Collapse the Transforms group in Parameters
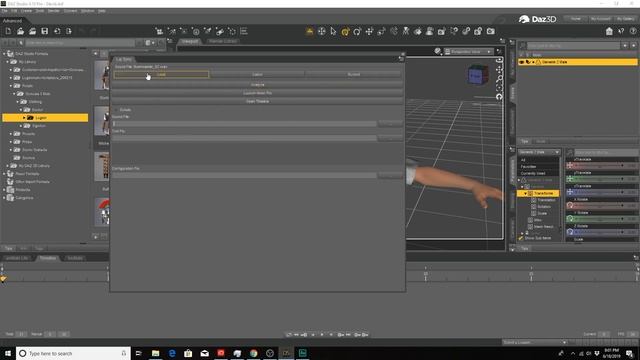The width and height of the screenshot is (640, 360). (525, 193)
